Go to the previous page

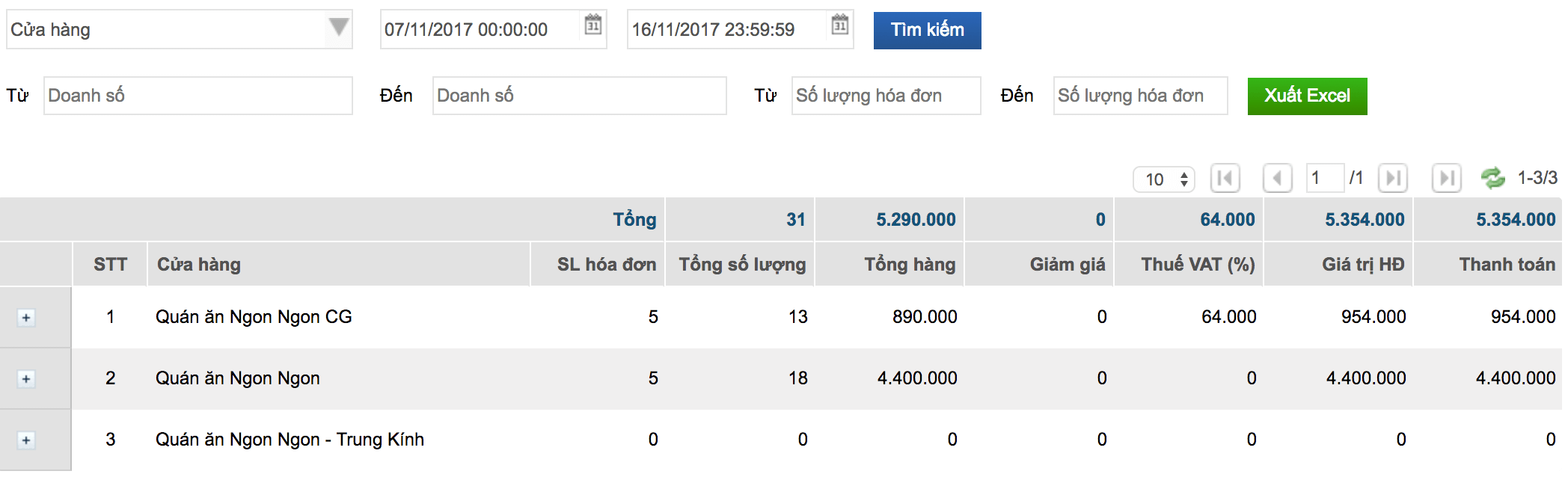pyautogui.click(x=1277, y=178)
